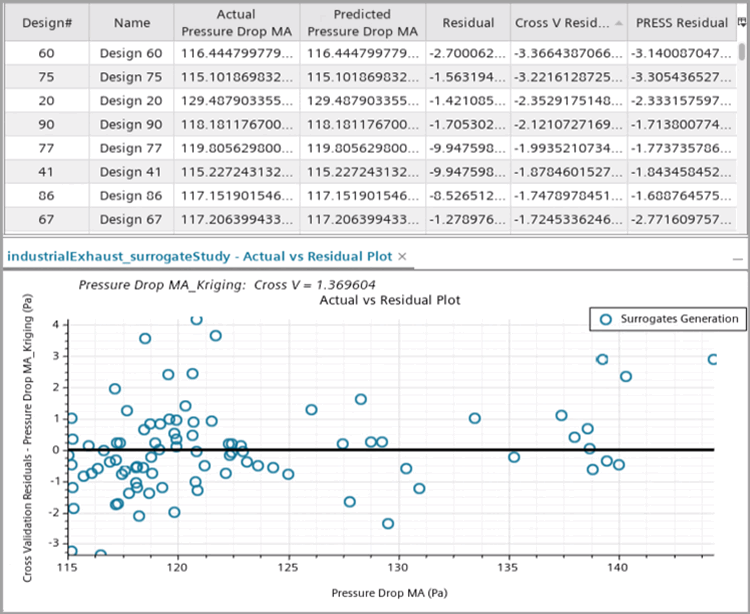Click Residual cell -8.526512... in Design 86 row
Screen dimensions: 750x614
[468, 196]
